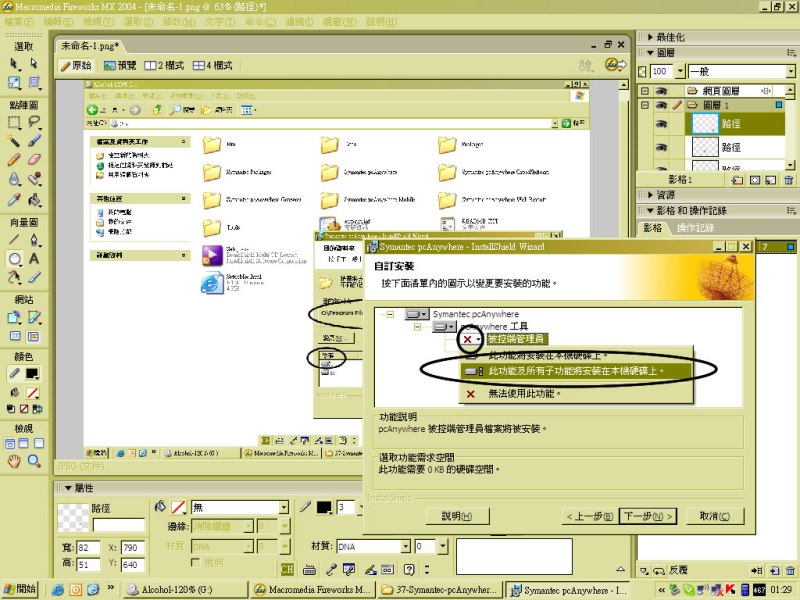Open the enabled 材質 DNA texture dropdown
Screen dimensions: 800x600
click(406, 547)
